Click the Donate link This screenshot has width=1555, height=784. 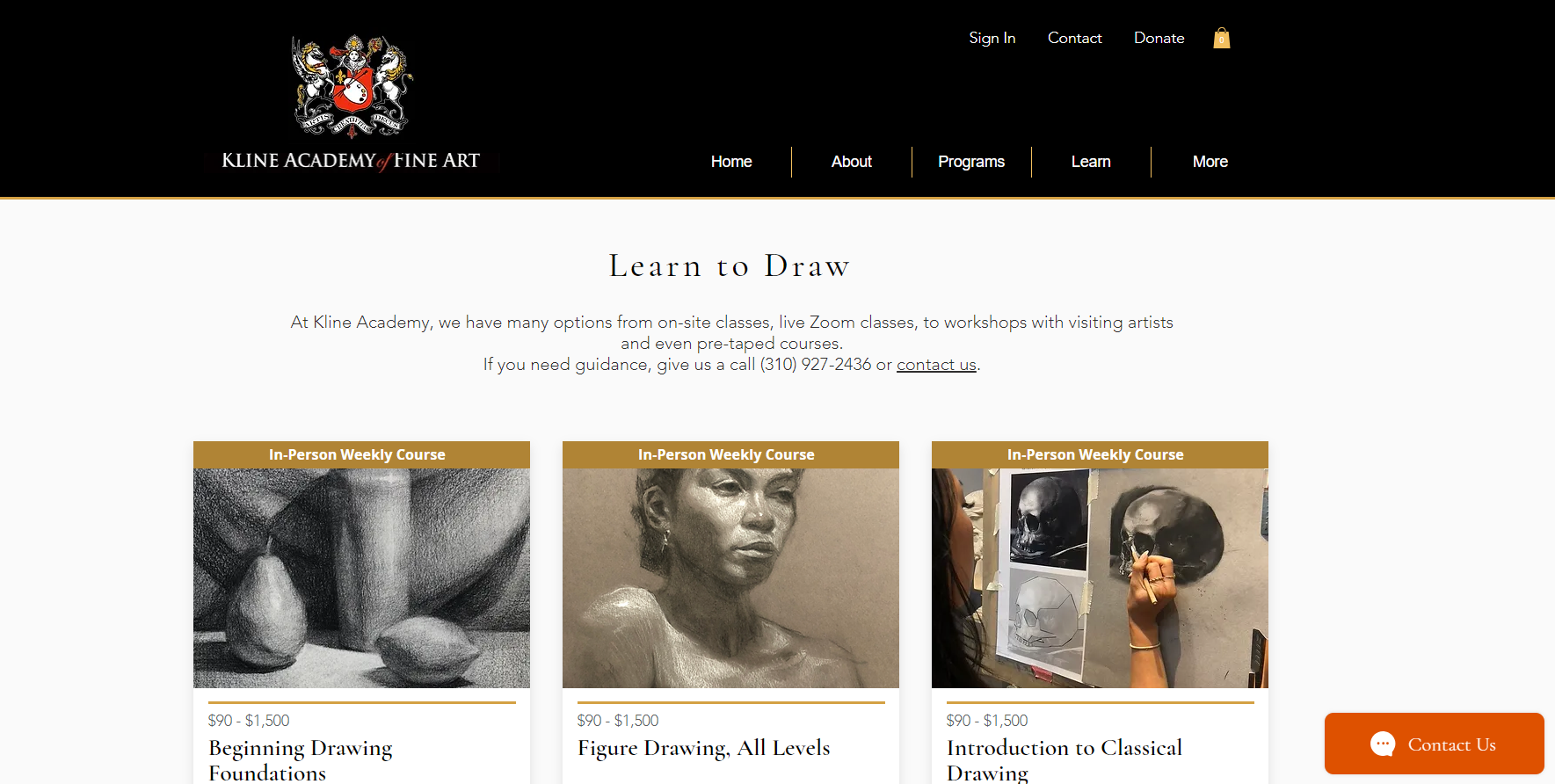click(x=1159, y=38)
